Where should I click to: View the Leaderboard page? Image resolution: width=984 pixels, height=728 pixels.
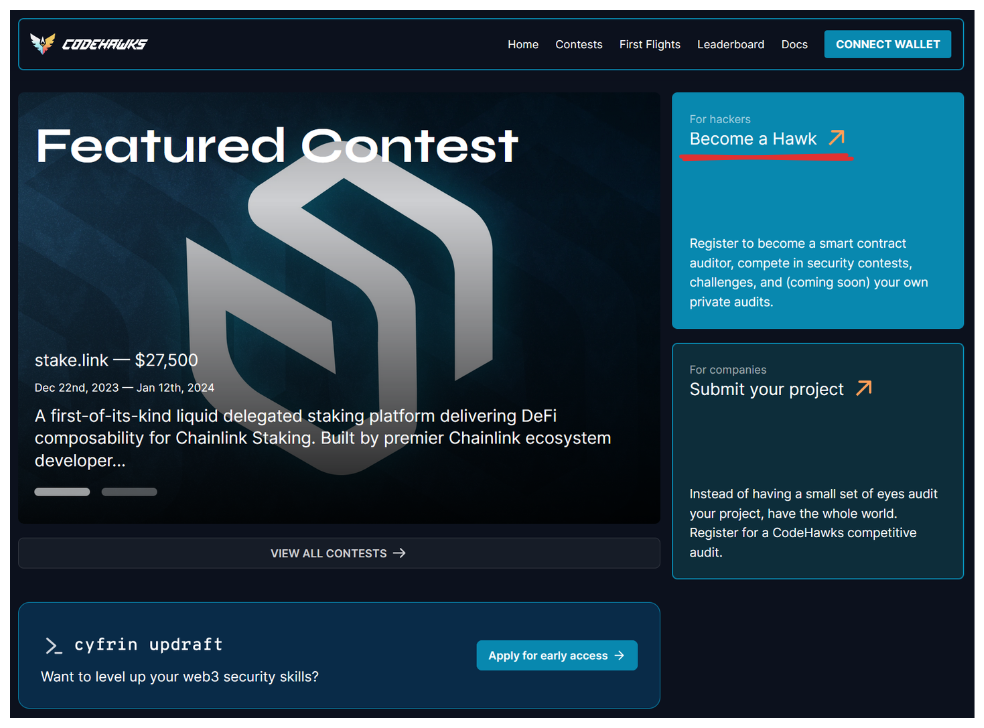pyautogui.click(x=731, y=44)
